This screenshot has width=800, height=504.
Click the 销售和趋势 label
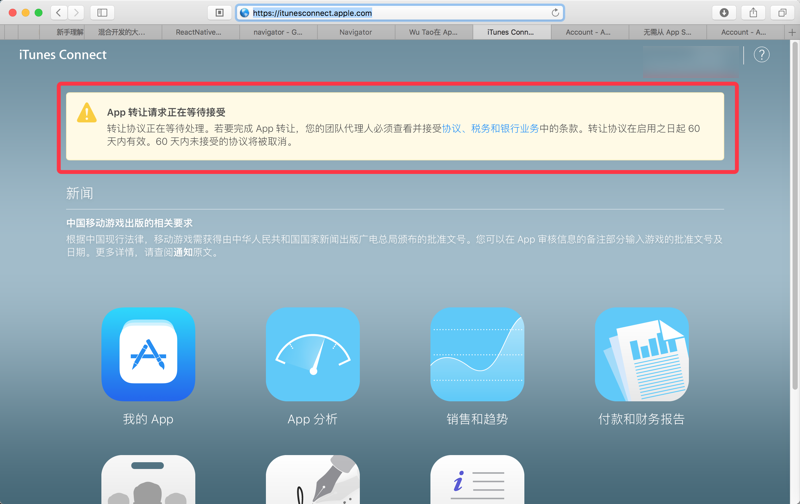(477, 419)
